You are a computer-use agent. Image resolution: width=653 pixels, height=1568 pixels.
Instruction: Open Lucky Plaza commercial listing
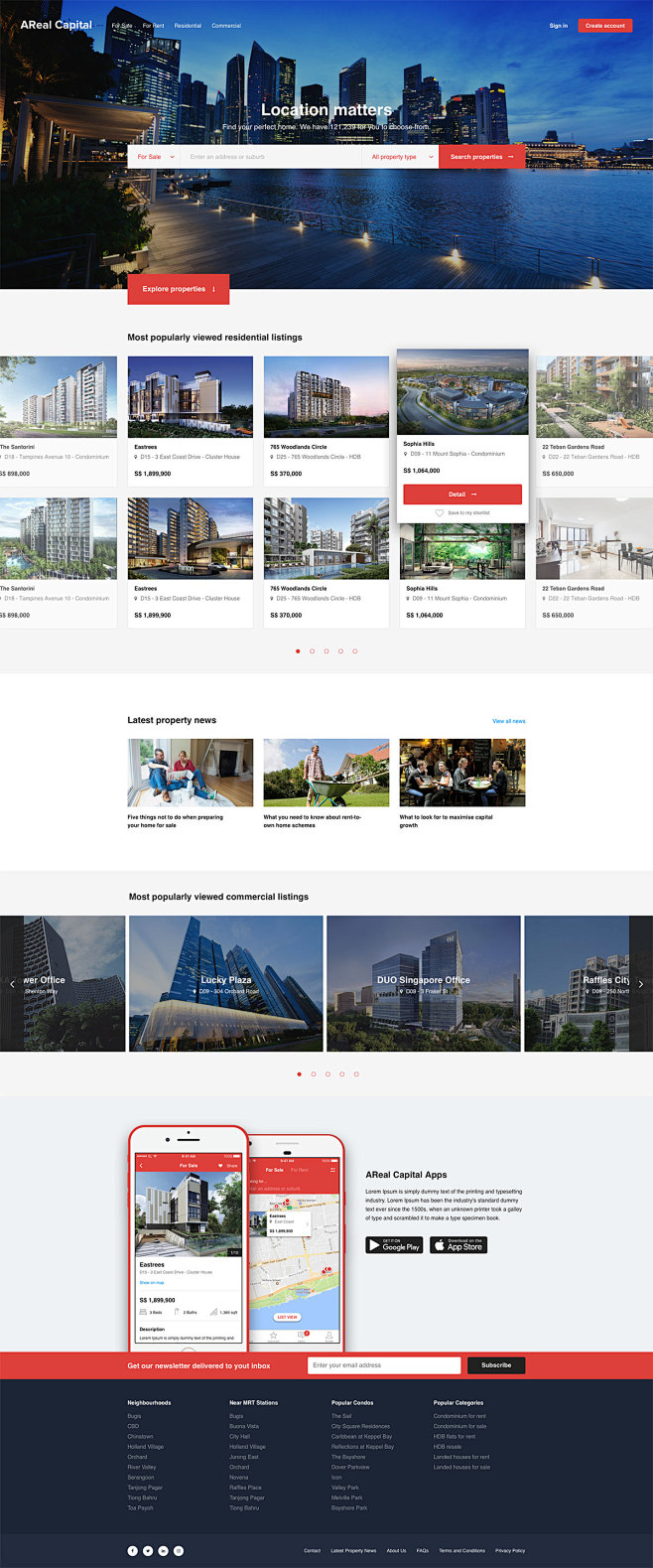[x=226, y=983]
